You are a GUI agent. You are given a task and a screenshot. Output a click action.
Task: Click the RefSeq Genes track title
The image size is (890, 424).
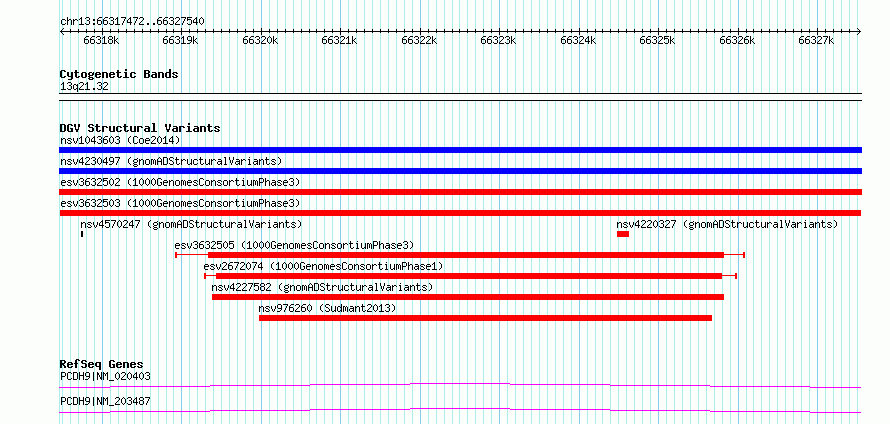click(102, 364)
